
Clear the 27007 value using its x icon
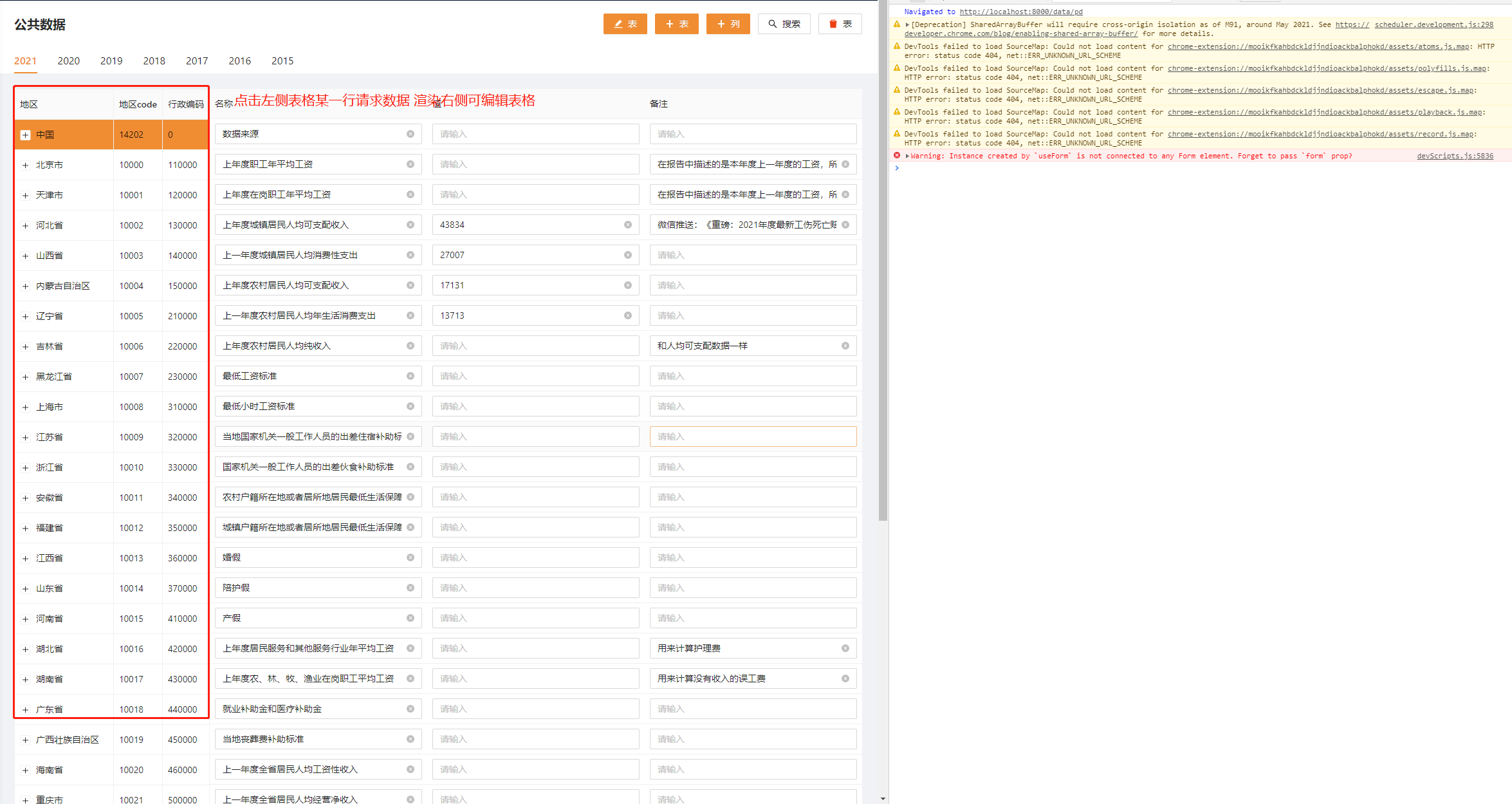click(629, 254)
